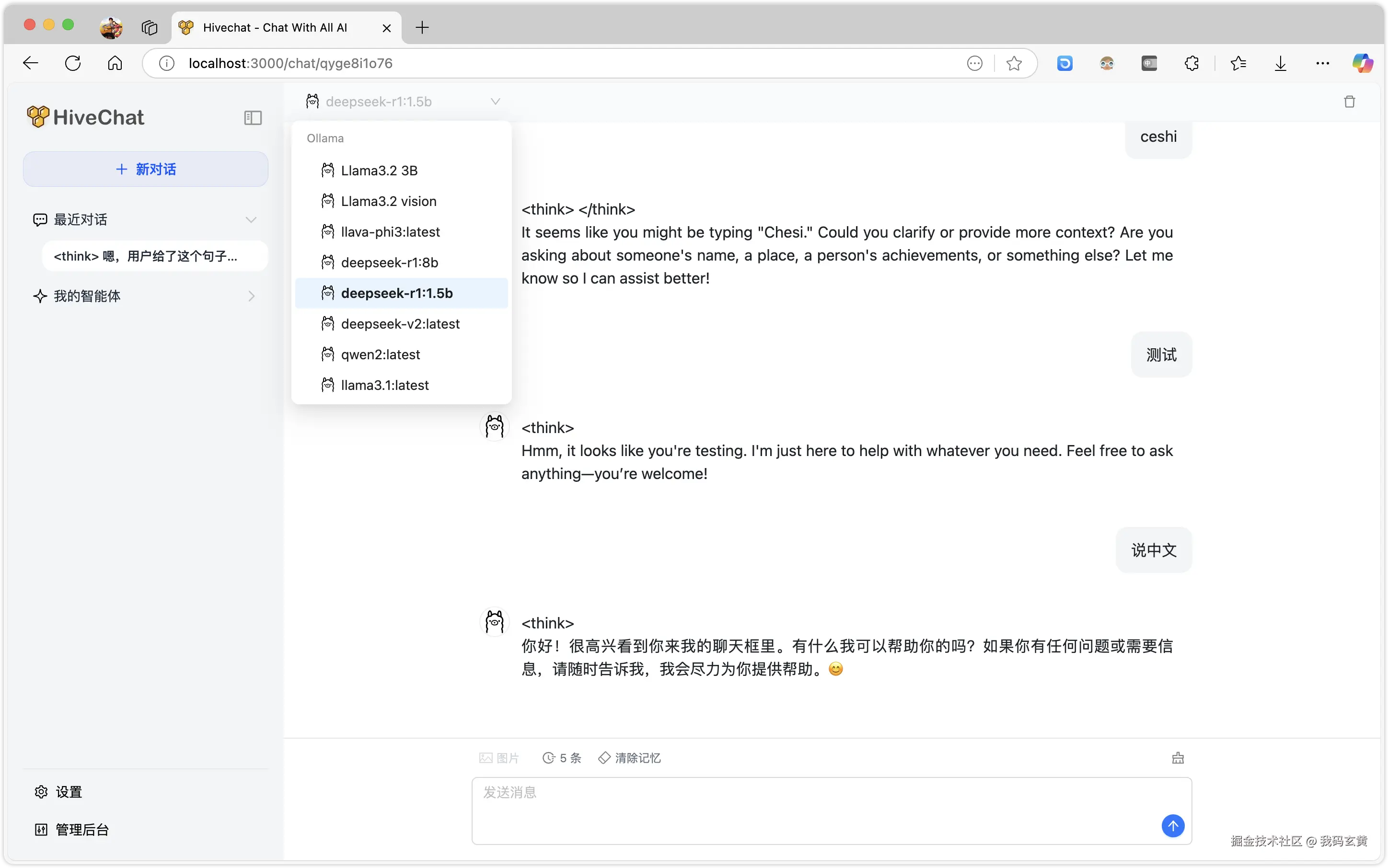Image resolution: width=1388 pixels, height=868 pixels.
Task: Bookmark the page with the star icon
Action: tap(1014, 63)
